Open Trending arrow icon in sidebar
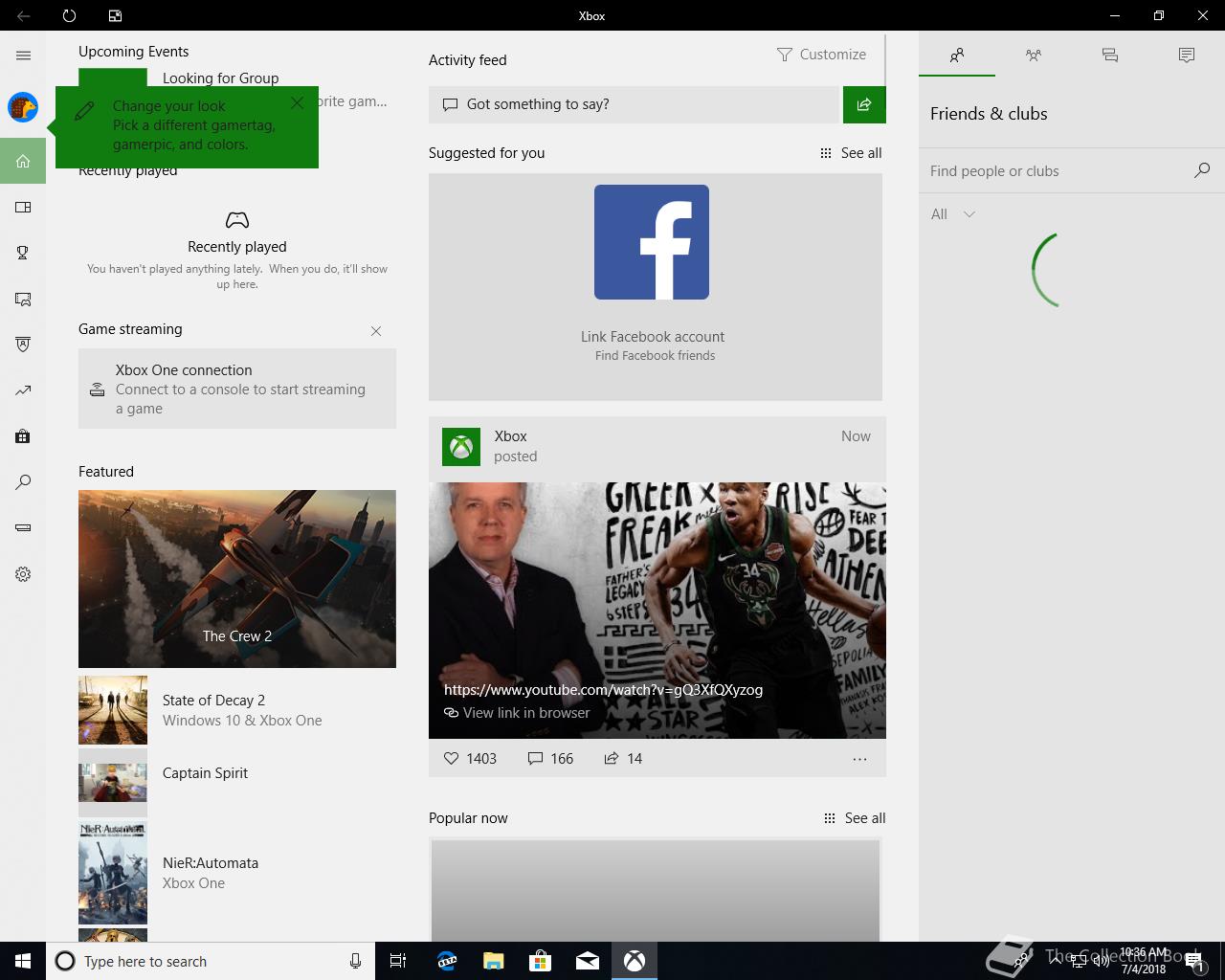Image resolution: width=1225 pixels, height=980 pixels. 23,390
